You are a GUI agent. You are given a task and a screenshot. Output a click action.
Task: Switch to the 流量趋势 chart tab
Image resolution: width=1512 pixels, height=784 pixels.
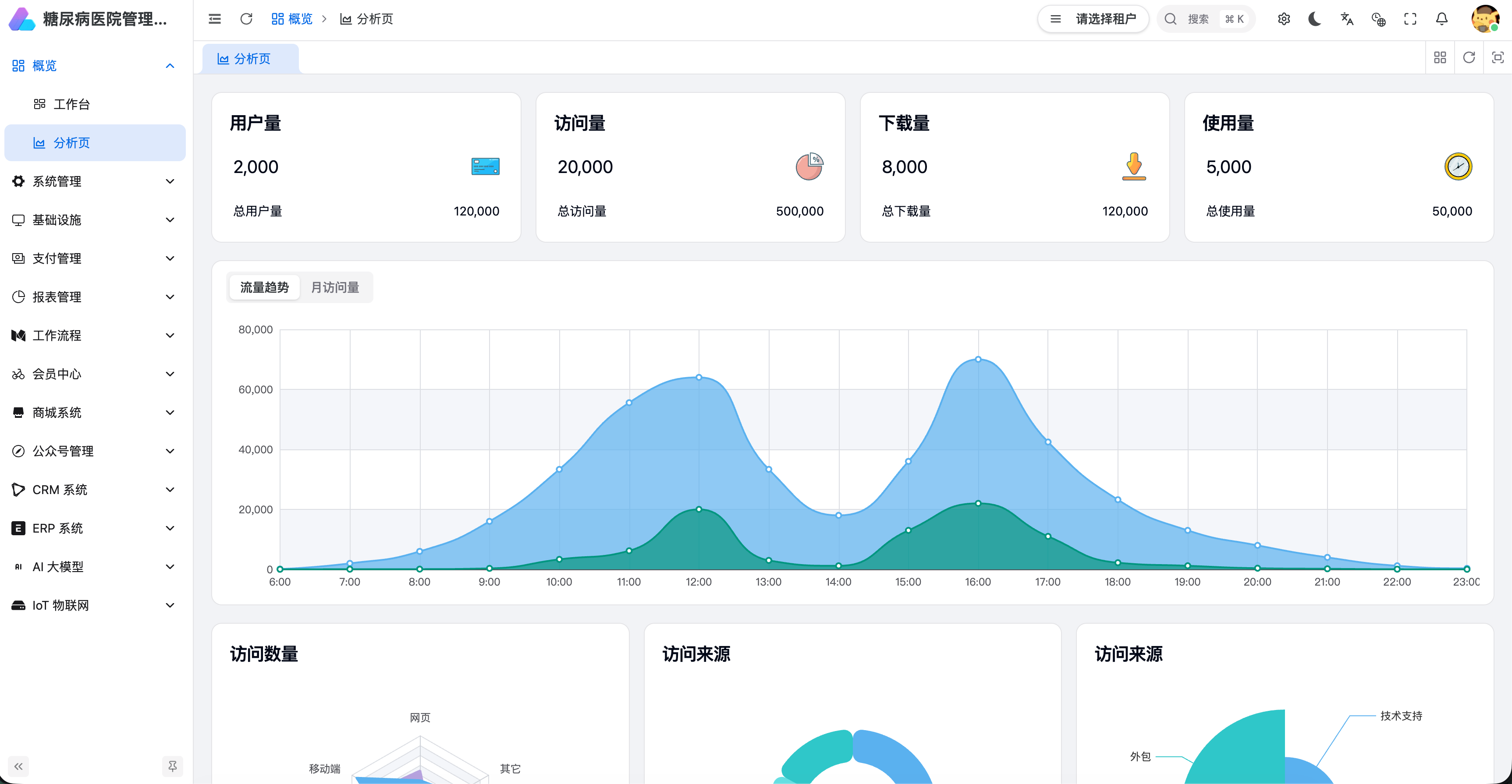[x=264, y=287]
